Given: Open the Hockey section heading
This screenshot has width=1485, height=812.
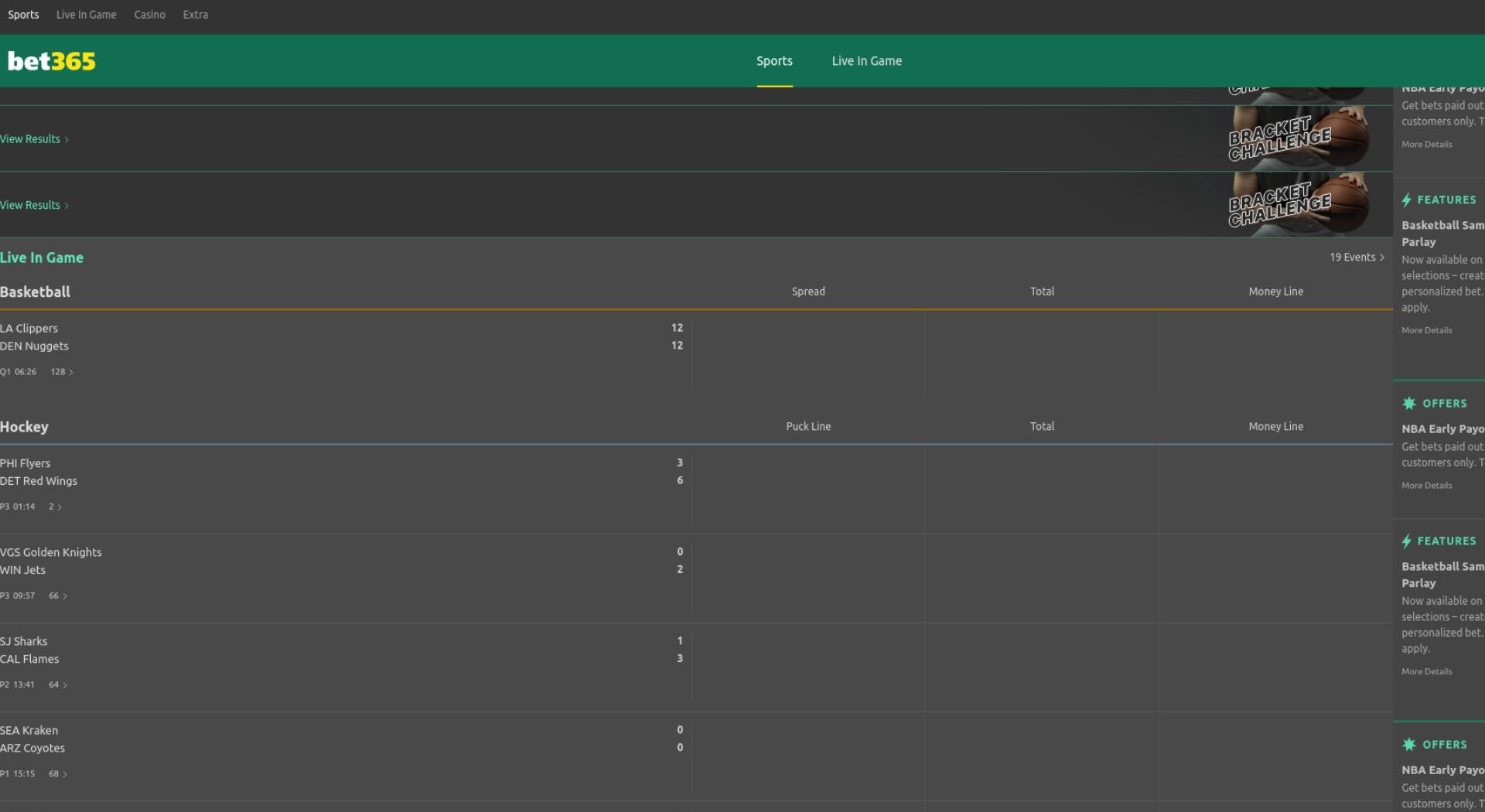Looking at the screenshot, I should pyautogui.click(x=24, y=427).
